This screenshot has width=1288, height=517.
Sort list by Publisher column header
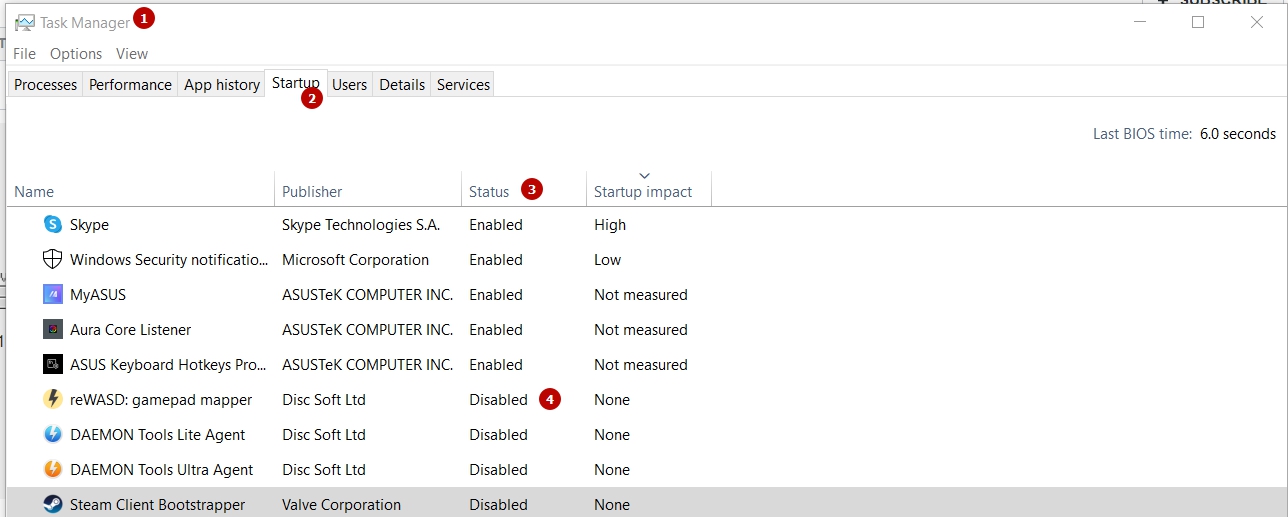(312, 192)
